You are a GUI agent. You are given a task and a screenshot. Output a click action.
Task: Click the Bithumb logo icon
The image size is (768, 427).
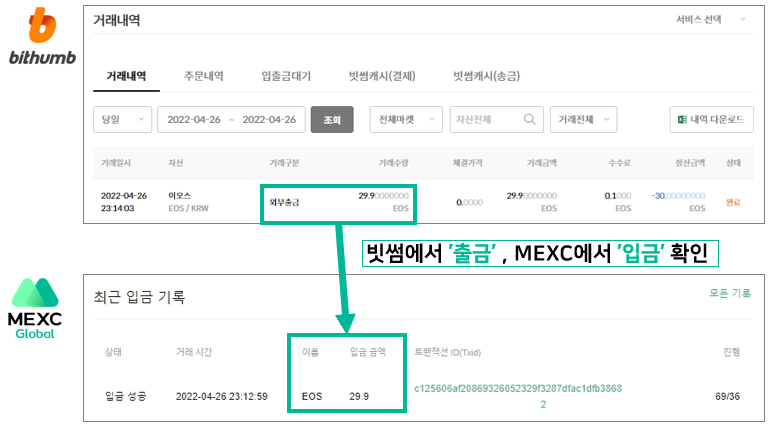(x=42, y=24)
